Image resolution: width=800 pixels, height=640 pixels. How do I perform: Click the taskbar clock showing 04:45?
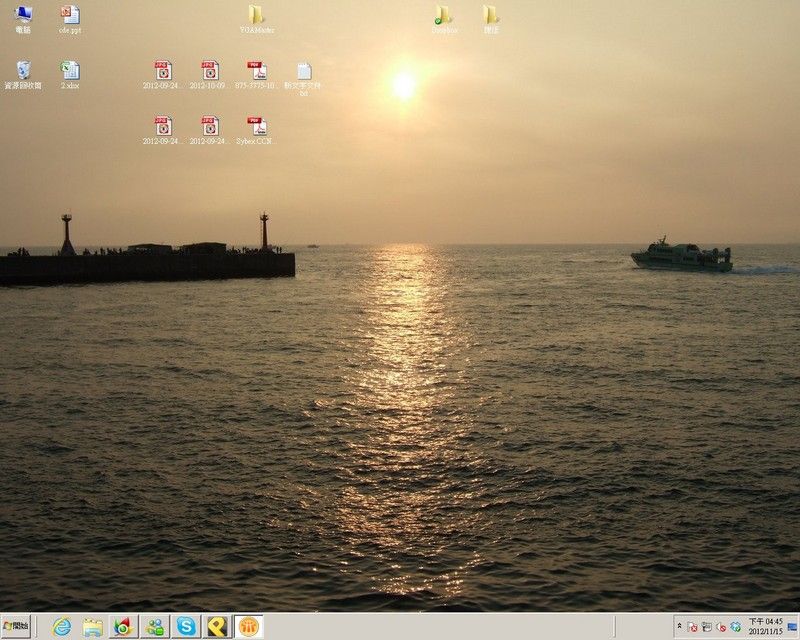point(765,627)
